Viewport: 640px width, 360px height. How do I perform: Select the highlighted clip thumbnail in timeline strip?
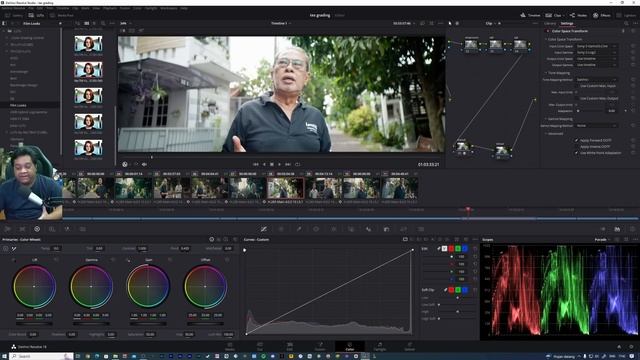pyautogui.click(x=285, y=188)
